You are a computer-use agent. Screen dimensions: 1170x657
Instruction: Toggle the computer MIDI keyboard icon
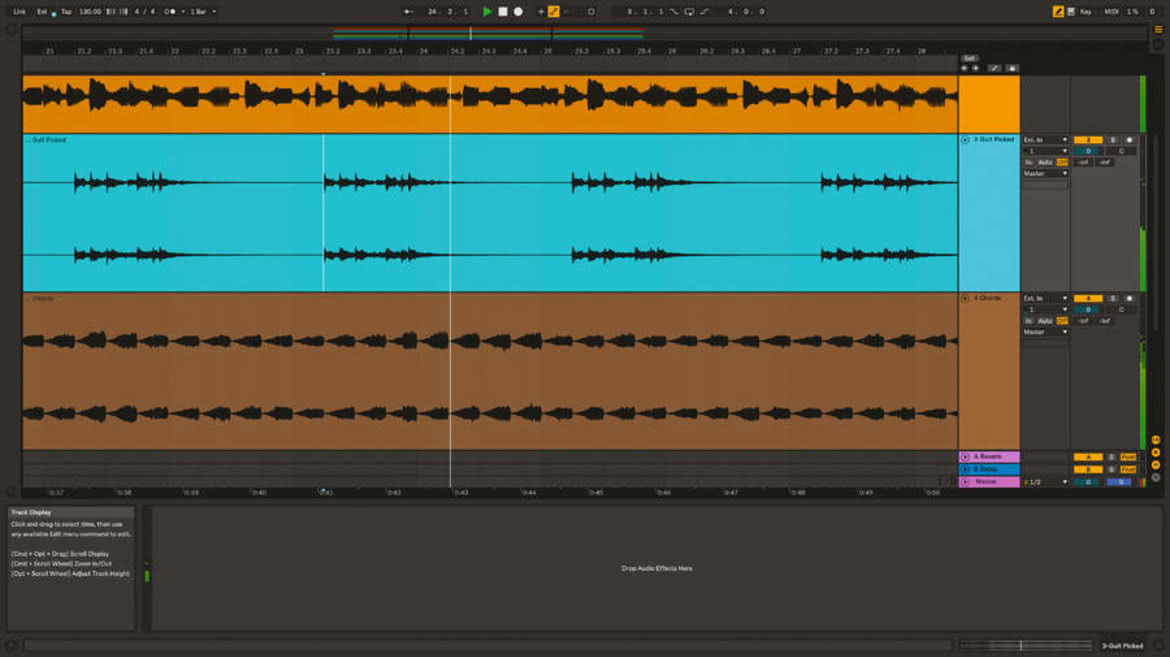pos(1071,12)
